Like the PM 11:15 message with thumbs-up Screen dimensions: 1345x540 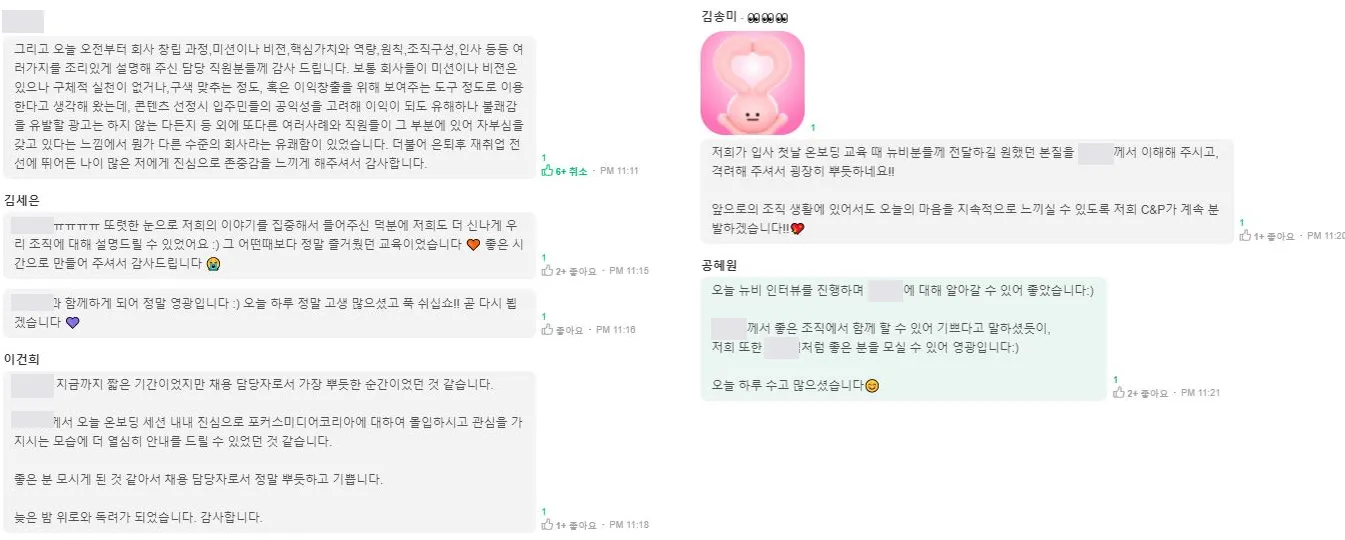(x=547, y=270)
